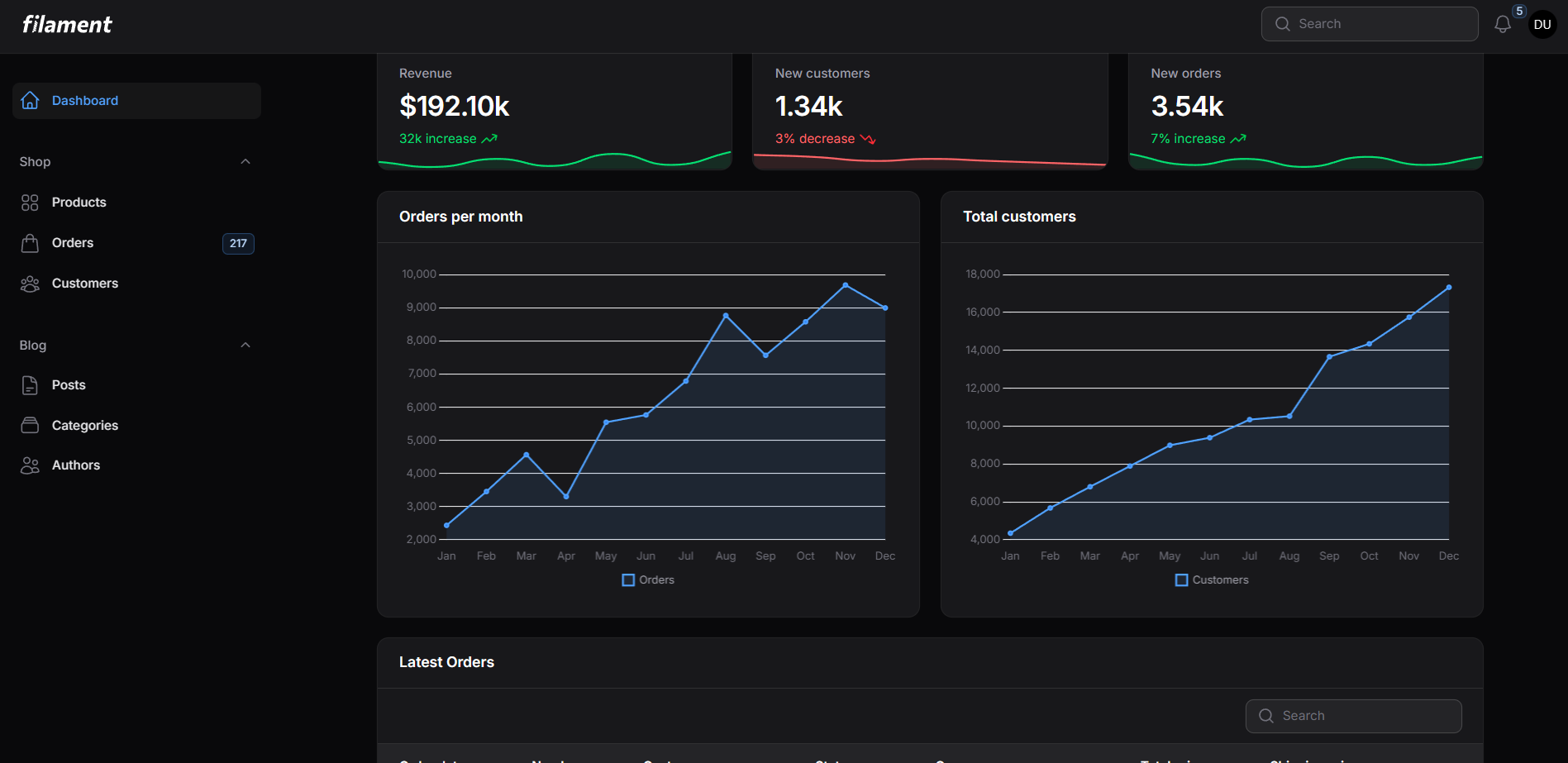Image resolution: width=1568 pixels, height=763 pixels.
Task: Click the Customers group icon
Action: coord(30,283)
